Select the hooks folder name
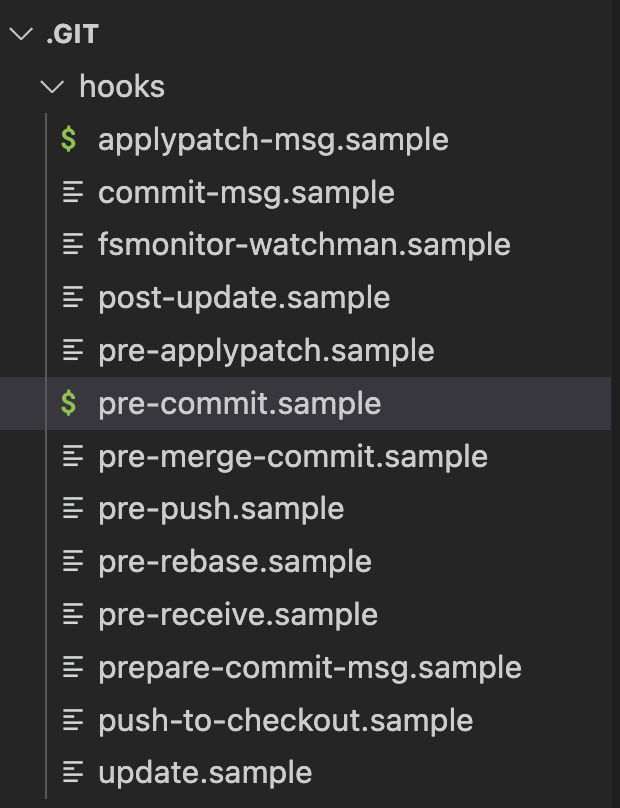 122,87
